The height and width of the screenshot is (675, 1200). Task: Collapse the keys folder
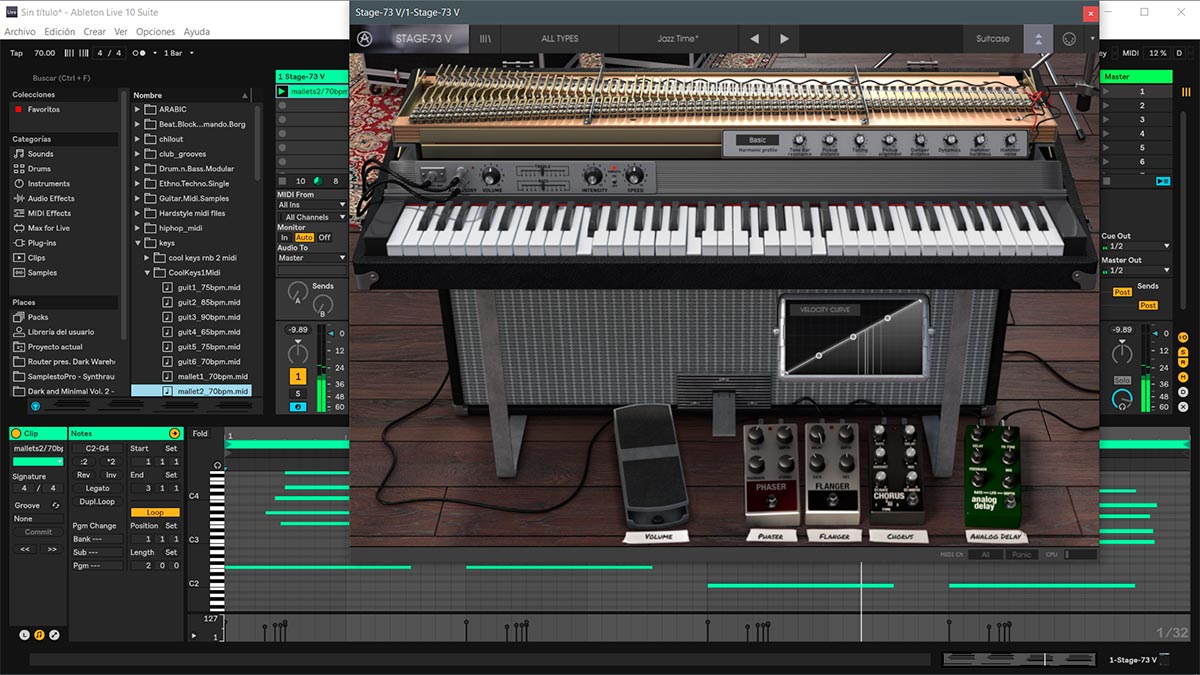(138, 243)
